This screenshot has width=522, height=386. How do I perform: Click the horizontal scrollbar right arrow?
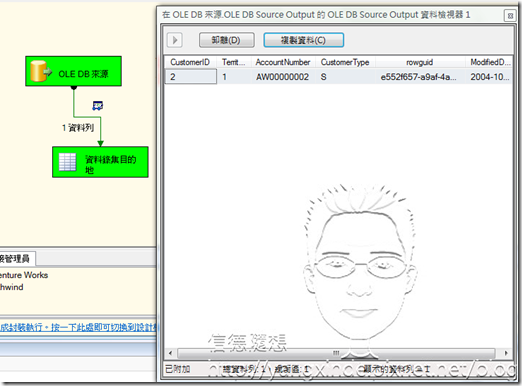506,353
